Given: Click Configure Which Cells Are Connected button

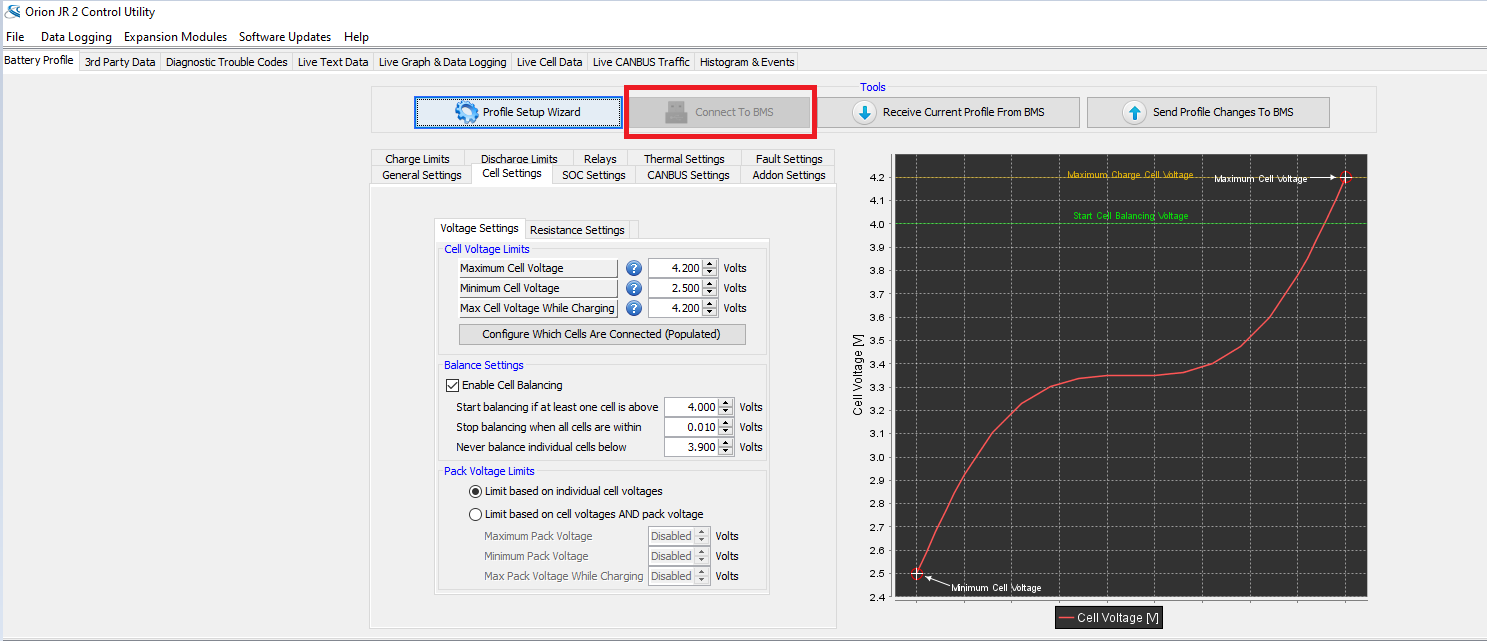Looking at the screenshot, I should click(x=601, y=334).
